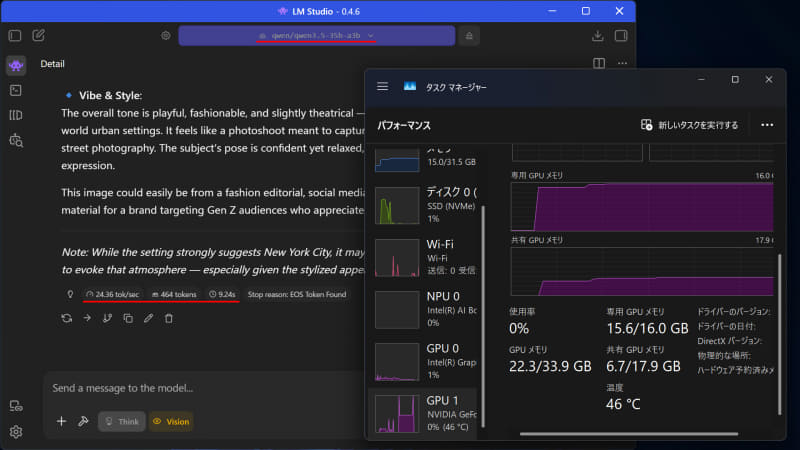
Task: Click the 22.3/33.9 GB GPU memory value
Action: point(550,366)
